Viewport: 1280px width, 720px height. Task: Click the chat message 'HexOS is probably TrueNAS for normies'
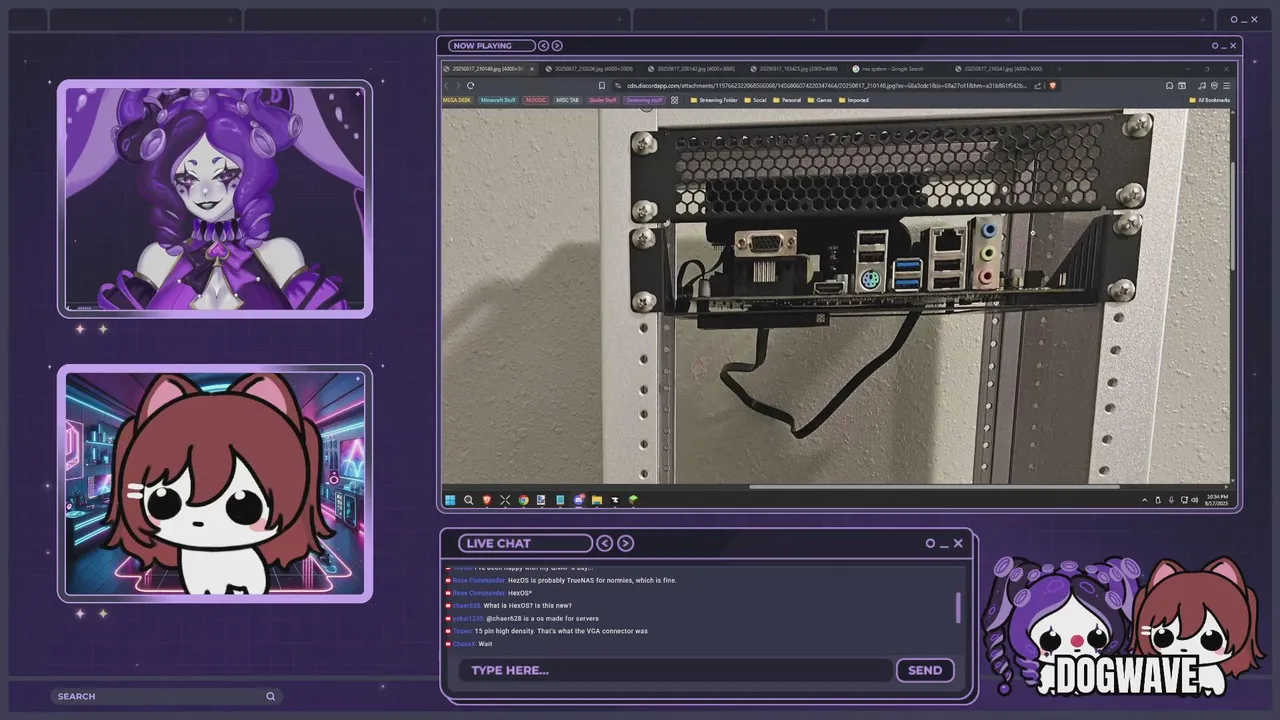pyautogui.click(x=592, y=580)
